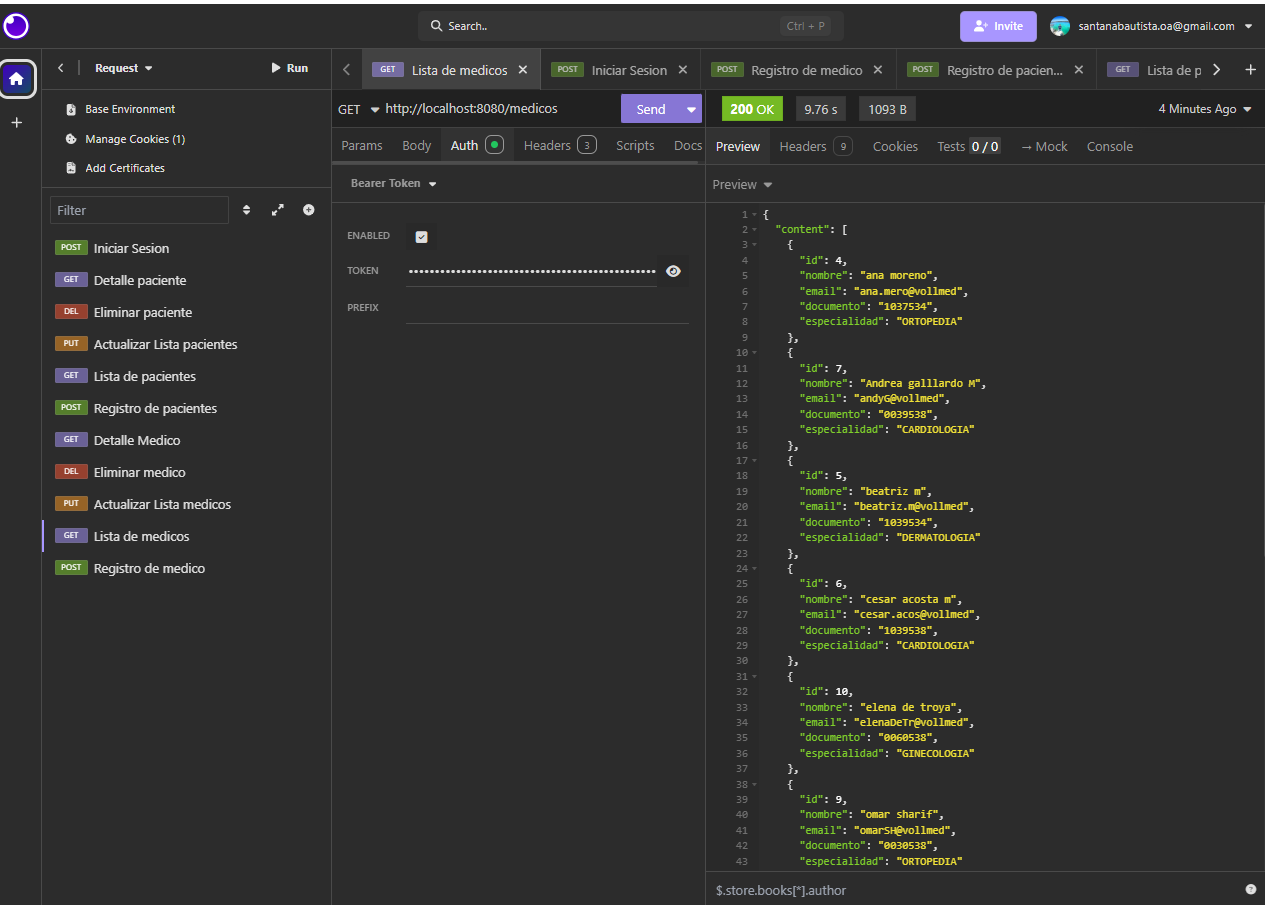
Task: Click the Invite button
Action: pyautogui.click(x=998, y=26)
